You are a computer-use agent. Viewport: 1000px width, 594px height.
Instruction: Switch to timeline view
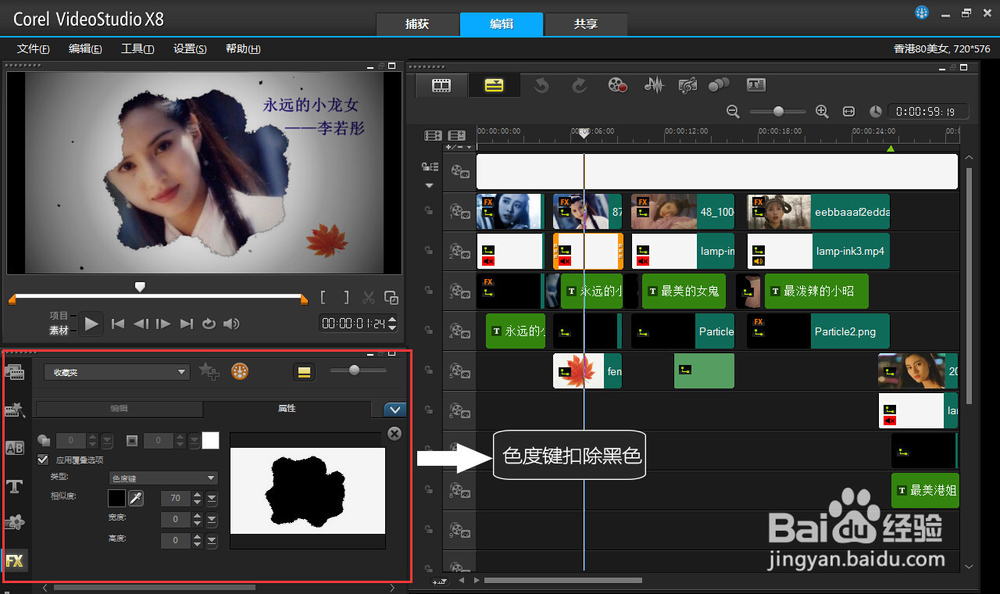click(494, 85)
